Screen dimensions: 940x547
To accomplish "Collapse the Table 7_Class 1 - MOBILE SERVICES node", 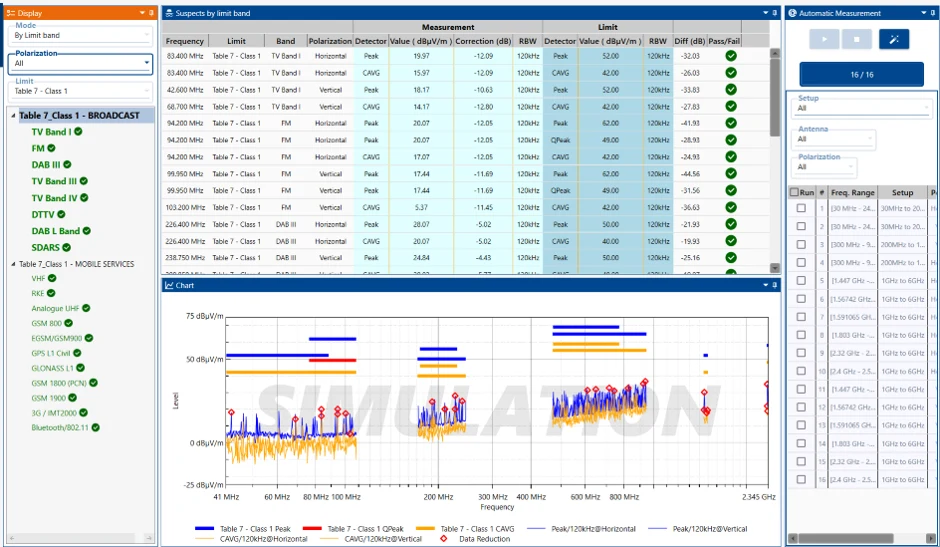I will click(13, 264).
